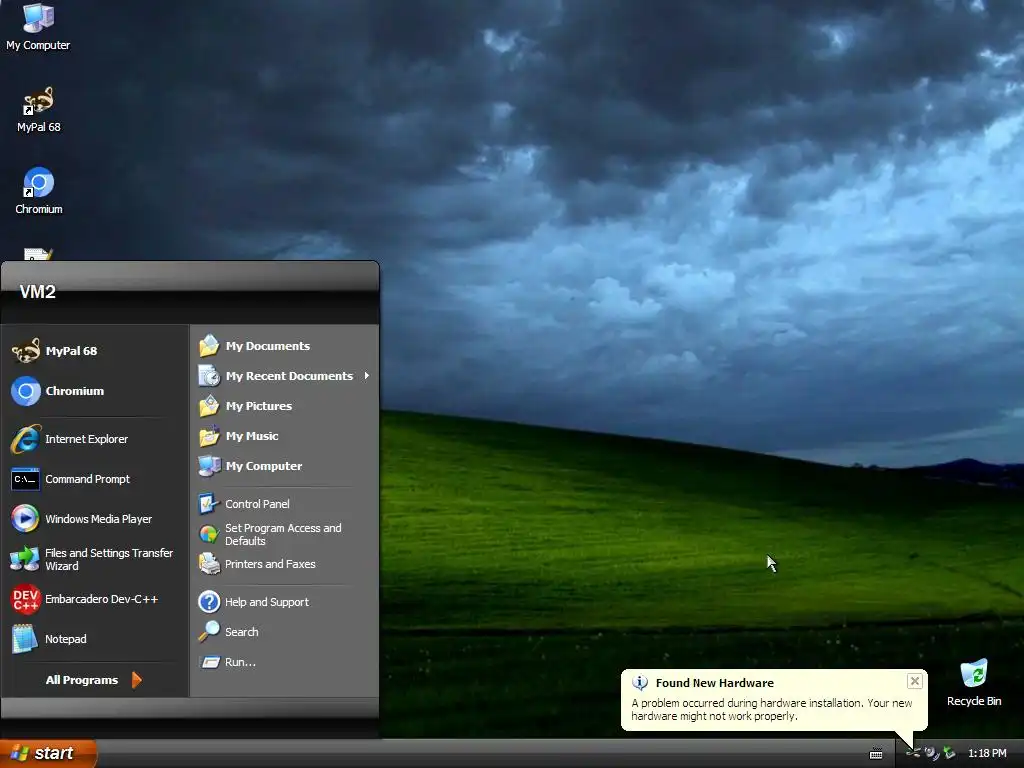The height and width of the screenshot is (768, 1024).
Task: Select MyPal 68 desktop shortcut
Action: click(x=39, y=110)
